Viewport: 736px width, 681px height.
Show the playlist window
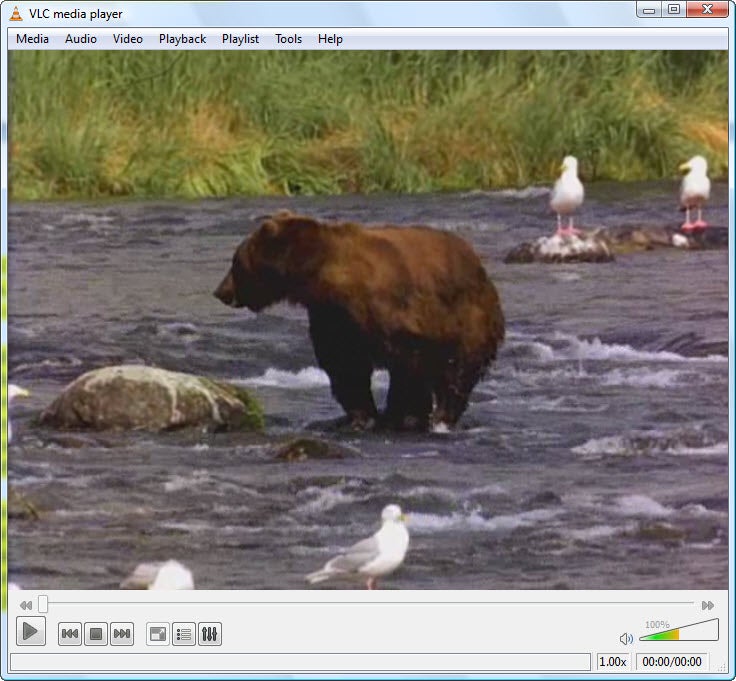[184, 634]
